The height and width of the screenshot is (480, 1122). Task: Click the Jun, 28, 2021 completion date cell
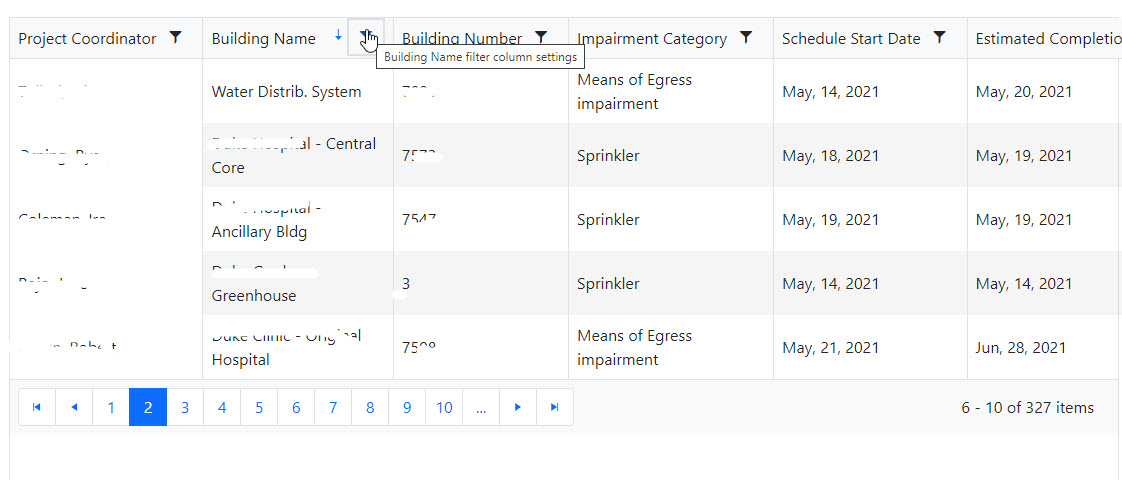1023,348
